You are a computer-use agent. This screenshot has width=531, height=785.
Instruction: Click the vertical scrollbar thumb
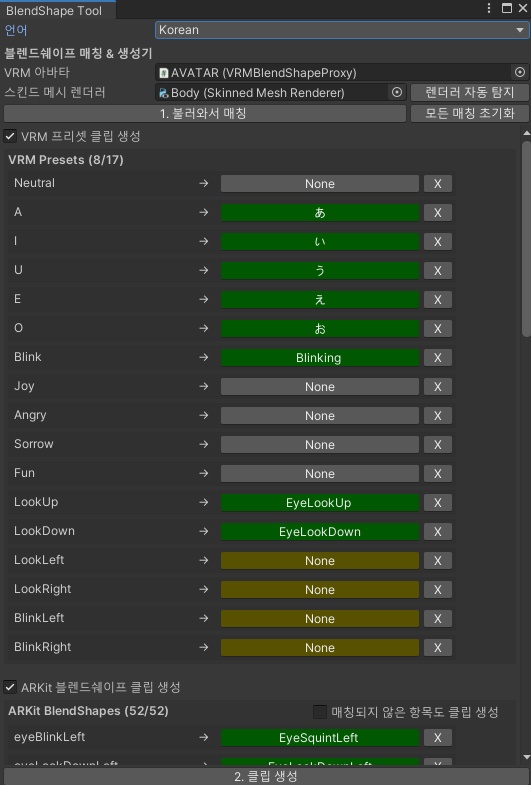pos(526,239)
